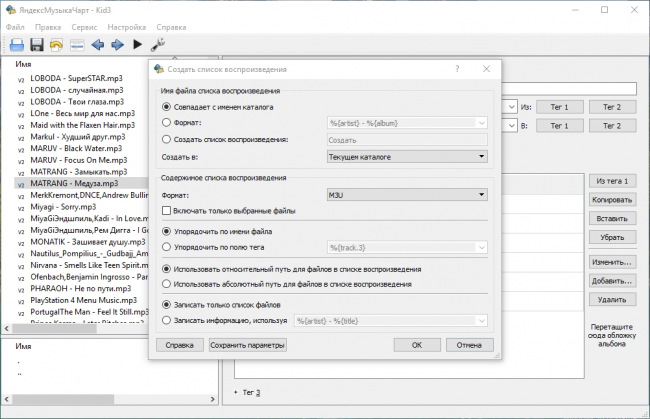Click Тег 1 button in В row
This screenshot has width=650, height=419.
pos(560,126)
